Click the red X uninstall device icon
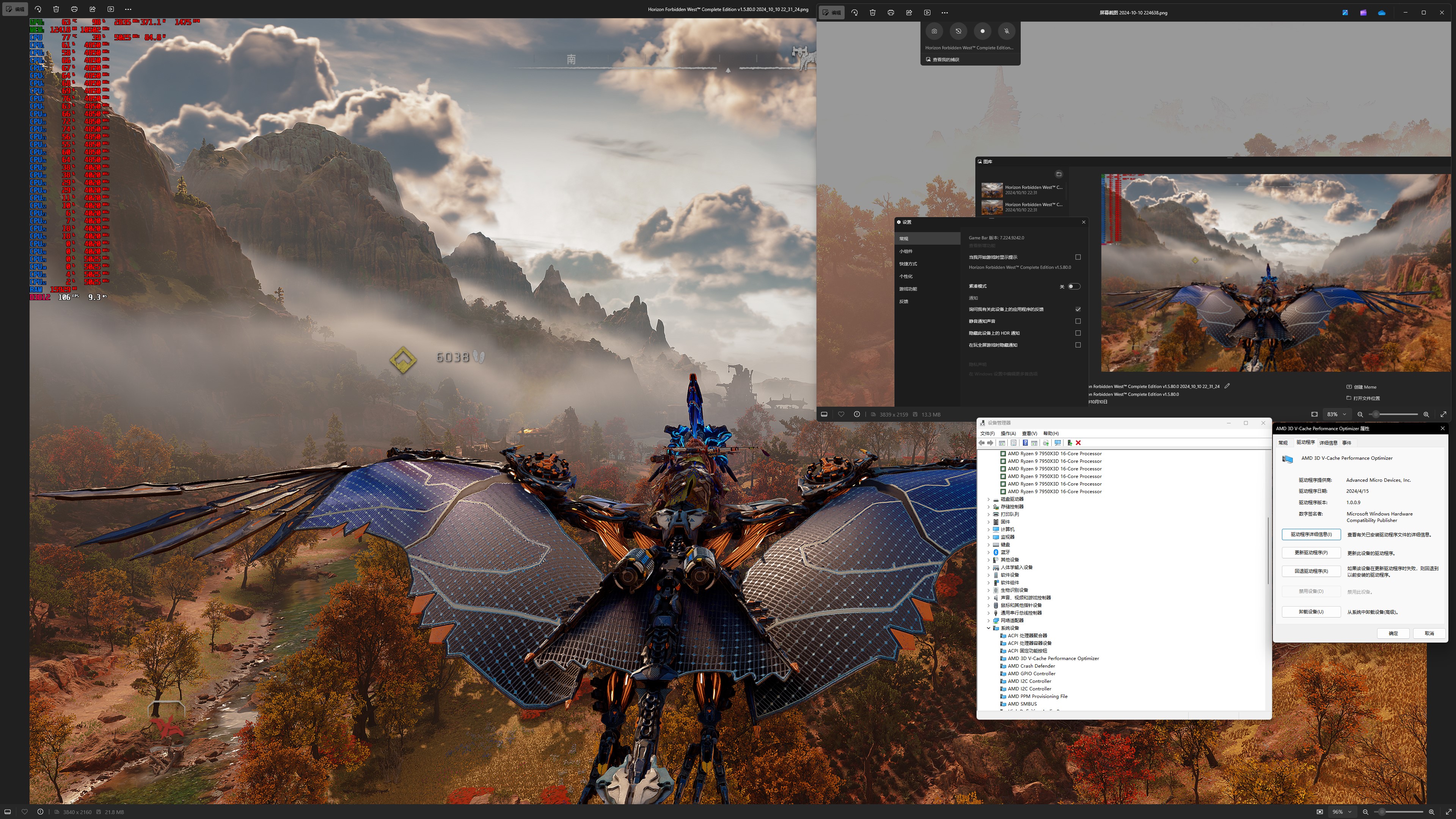 [1078, 443]
